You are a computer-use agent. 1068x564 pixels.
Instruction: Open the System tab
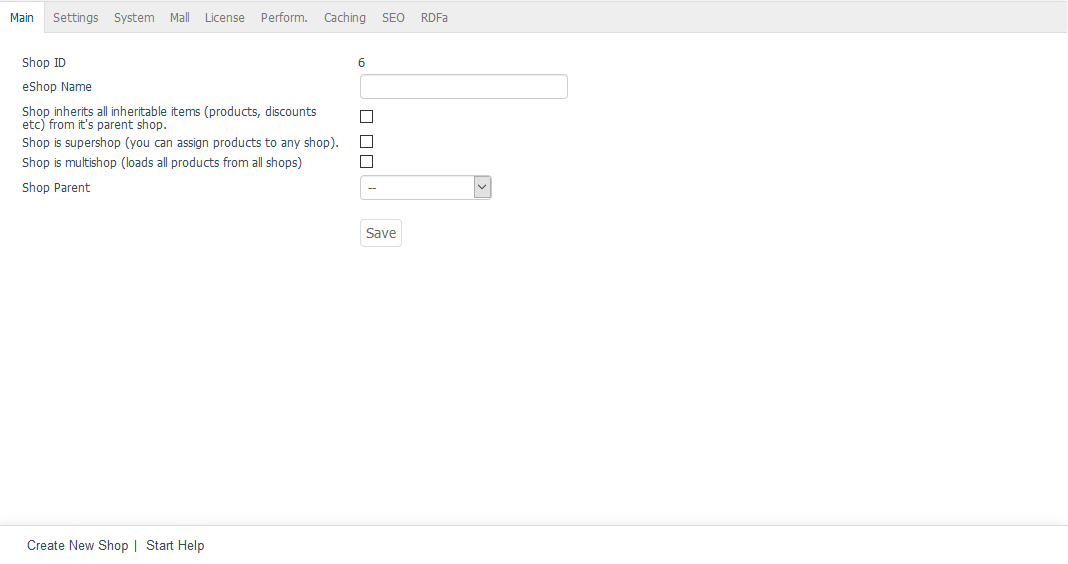tap(134, 18)
